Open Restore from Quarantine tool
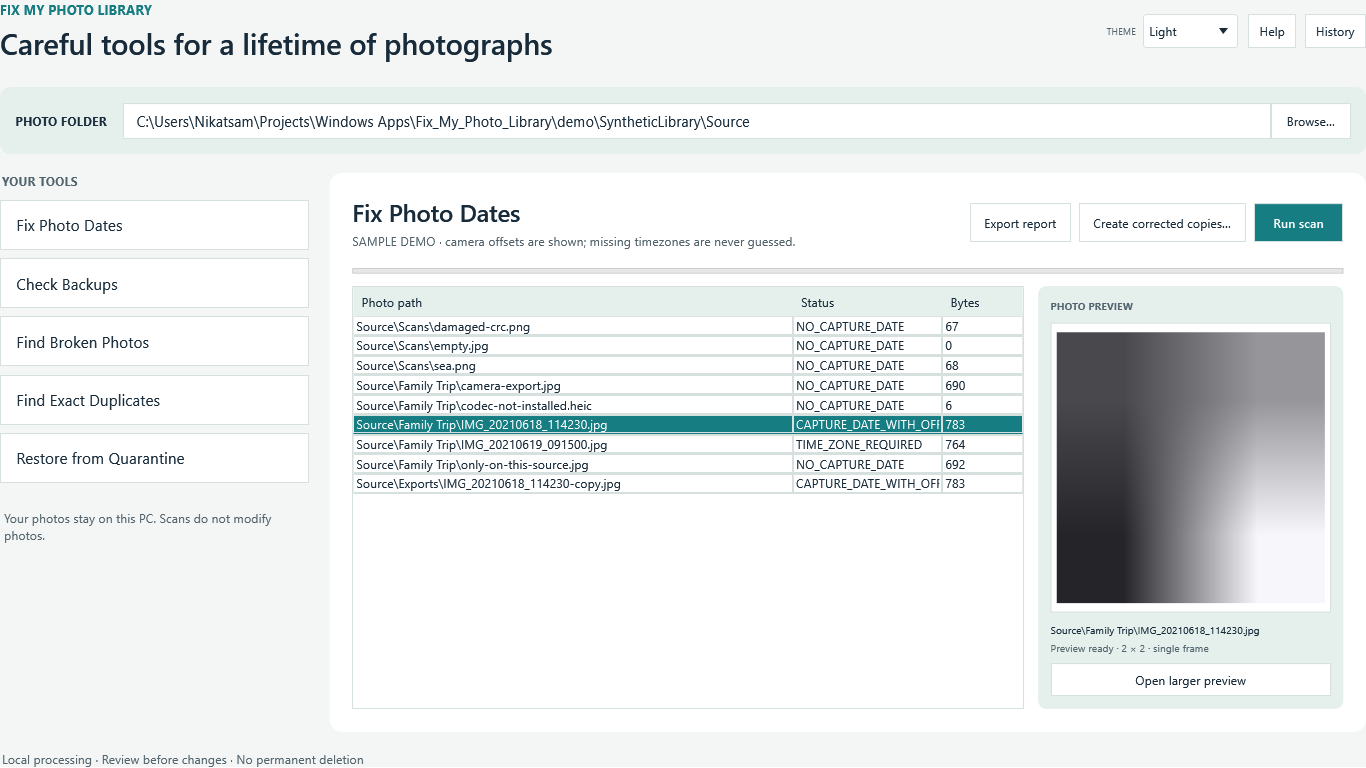The width and height of the screenshot is (1366, 768). coord(154,458)
